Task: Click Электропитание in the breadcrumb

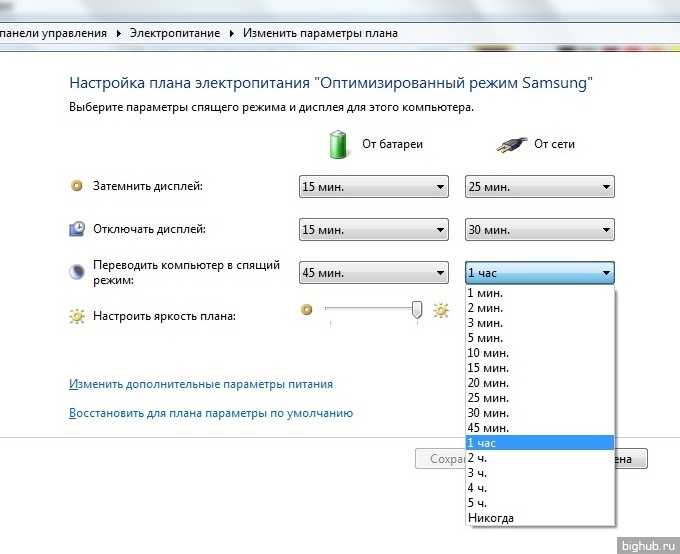Action: (175, 33)
